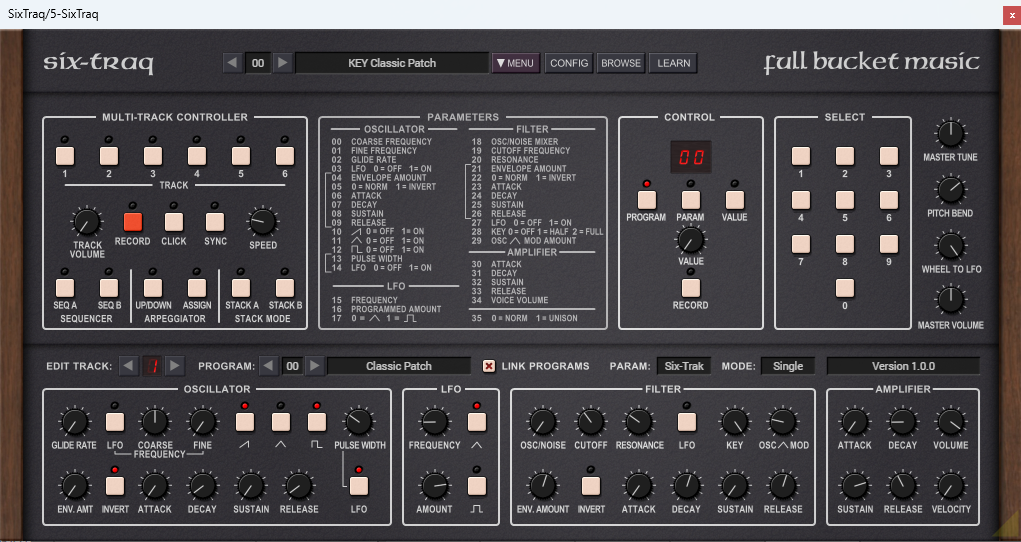Select track 3 in Multi-Track Controller
The image size is (1021, 542).
pos(153,155)
